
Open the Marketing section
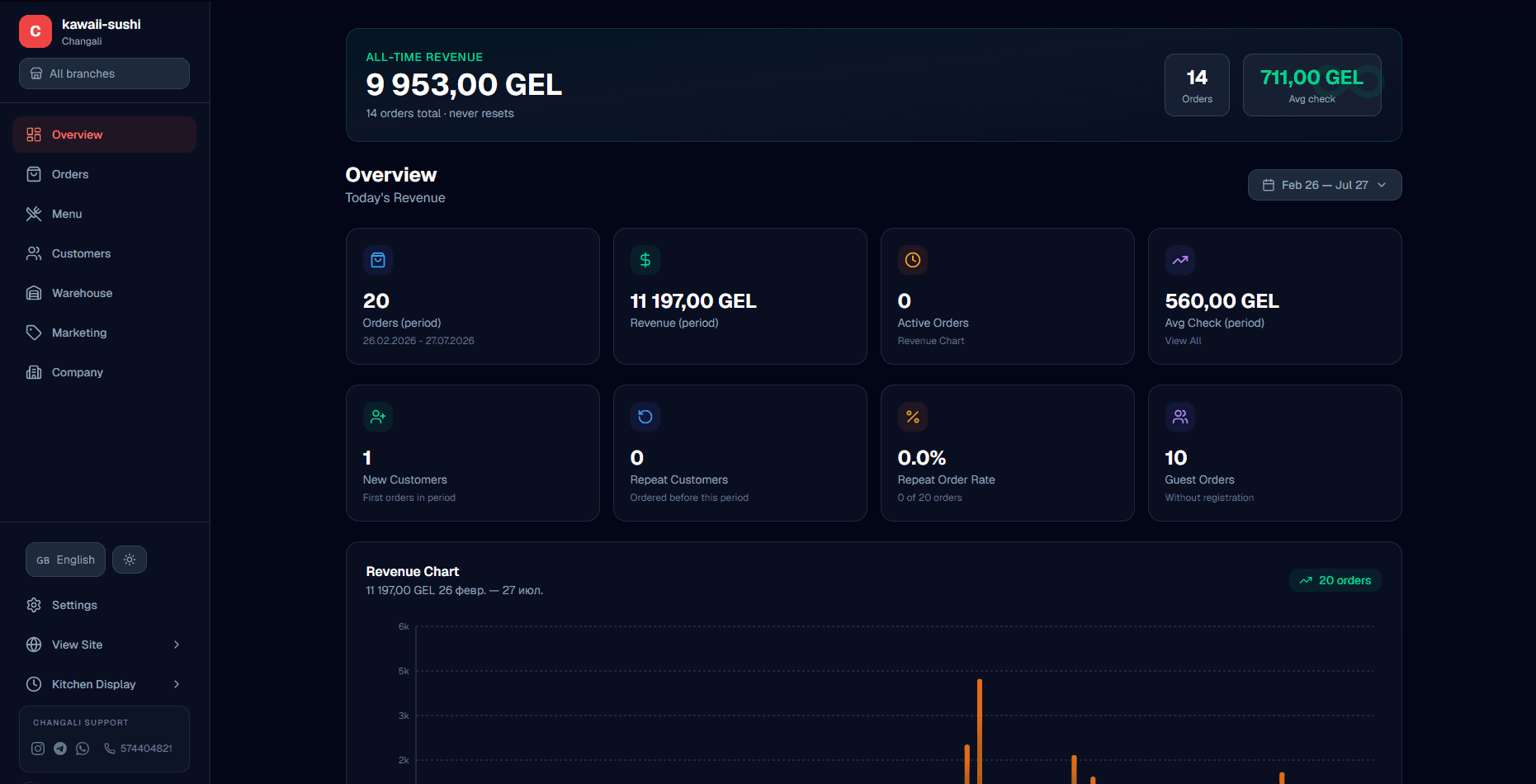point(104,333)
